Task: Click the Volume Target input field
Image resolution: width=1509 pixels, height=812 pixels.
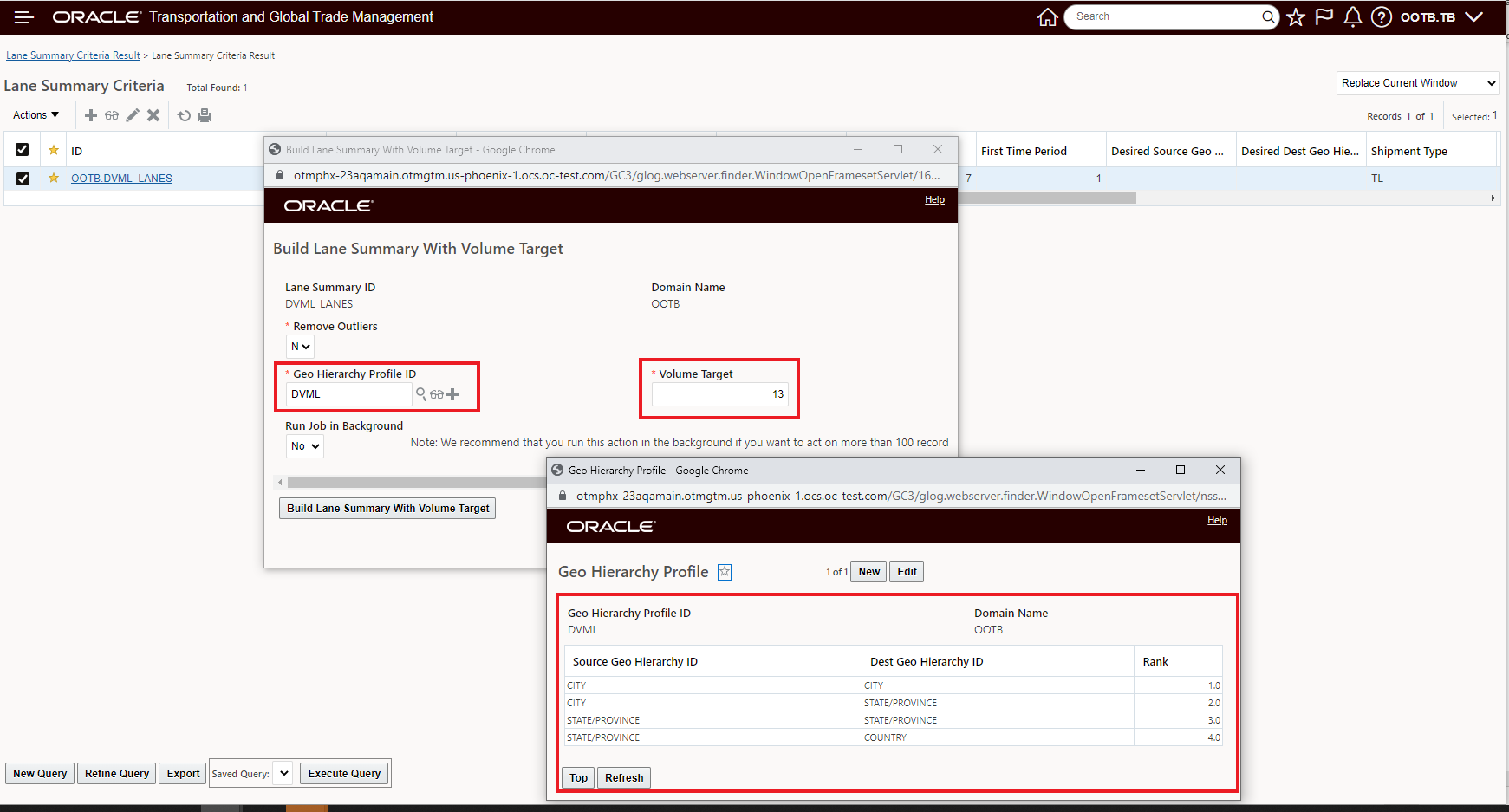Action: (719, 394)
